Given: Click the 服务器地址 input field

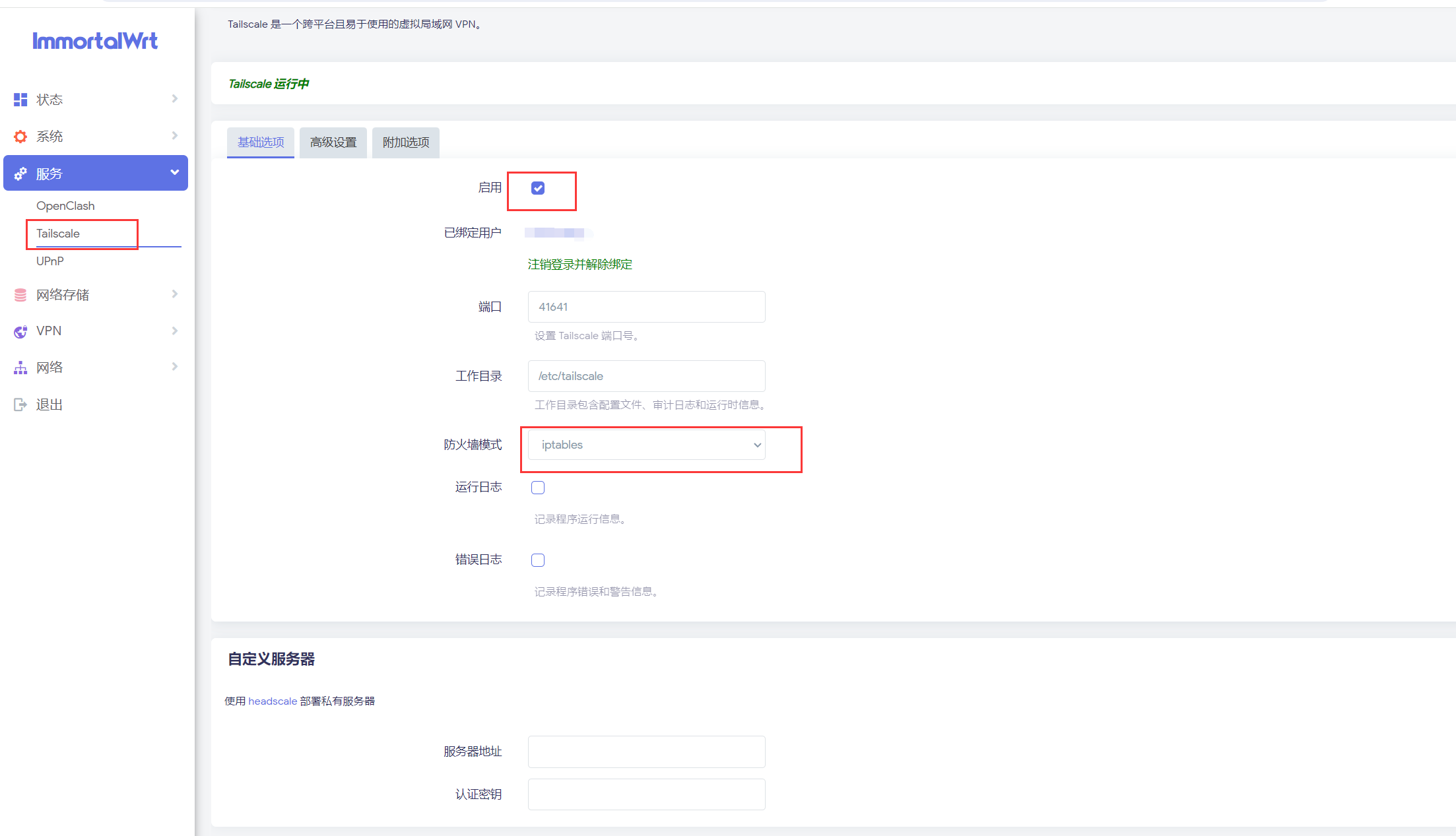Looking at the screenshot, I should (647, 752).
